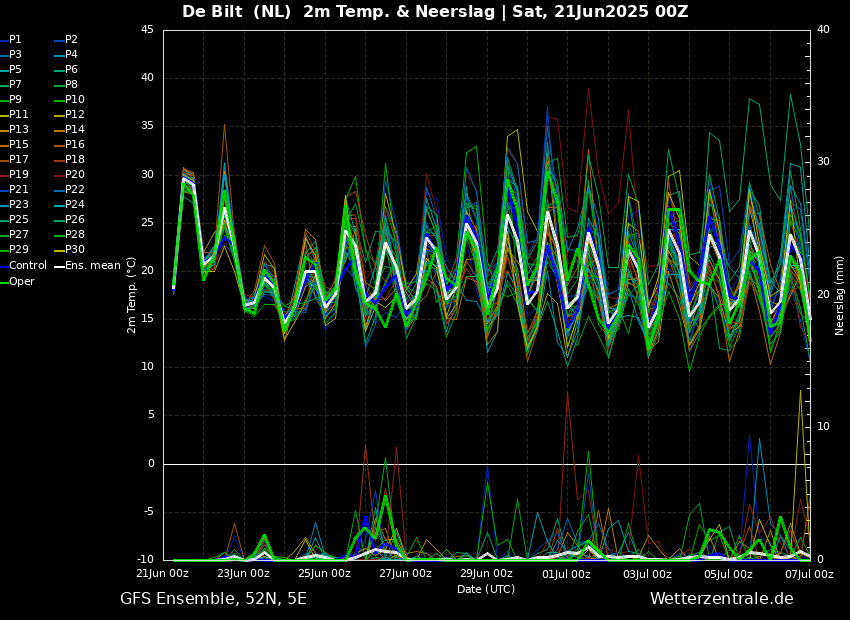Screen dimensions: 850x620
Task: Click the P24 legend entry
Action: pos(75,205)
